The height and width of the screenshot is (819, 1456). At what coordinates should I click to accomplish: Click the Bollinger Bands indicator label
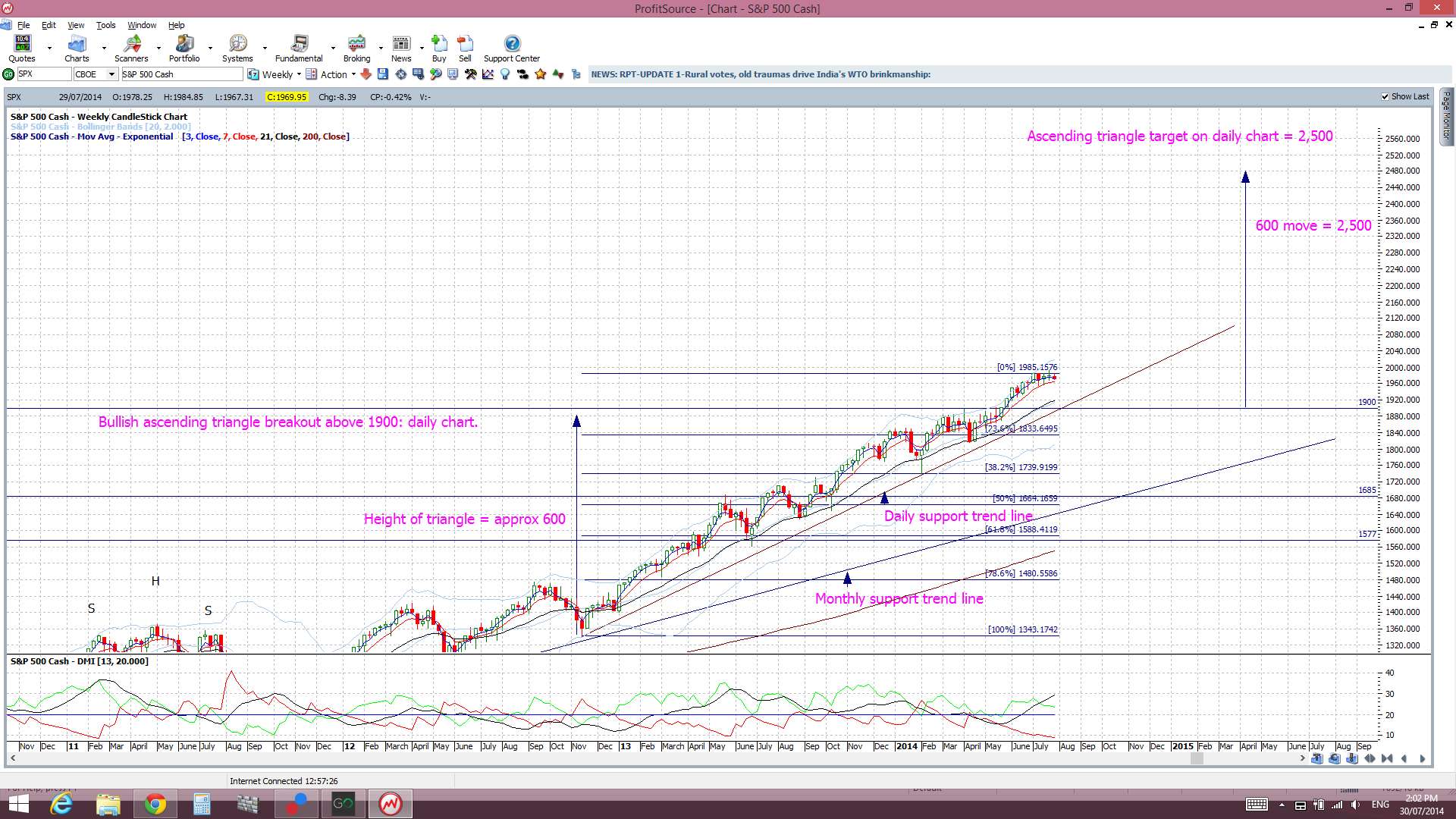101,127
